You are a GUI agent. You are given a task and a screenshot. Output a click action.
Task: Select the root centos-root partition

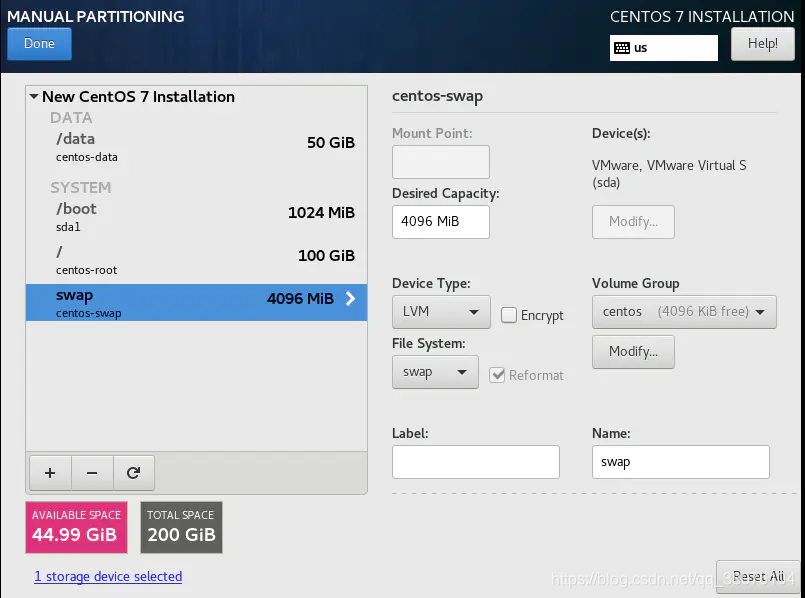coord(197,260)
